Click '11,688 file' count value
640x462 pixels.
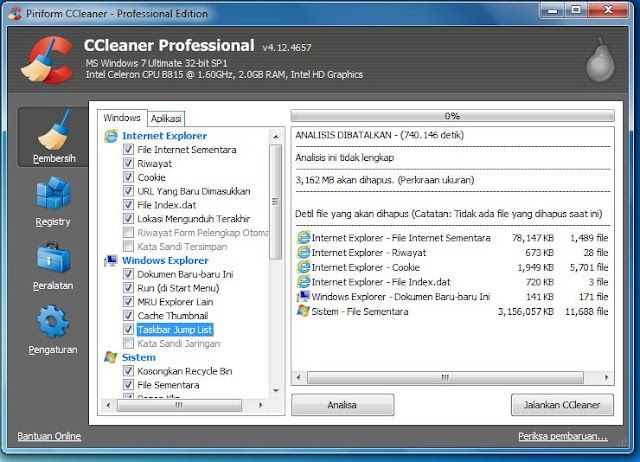tap(587, 312)
